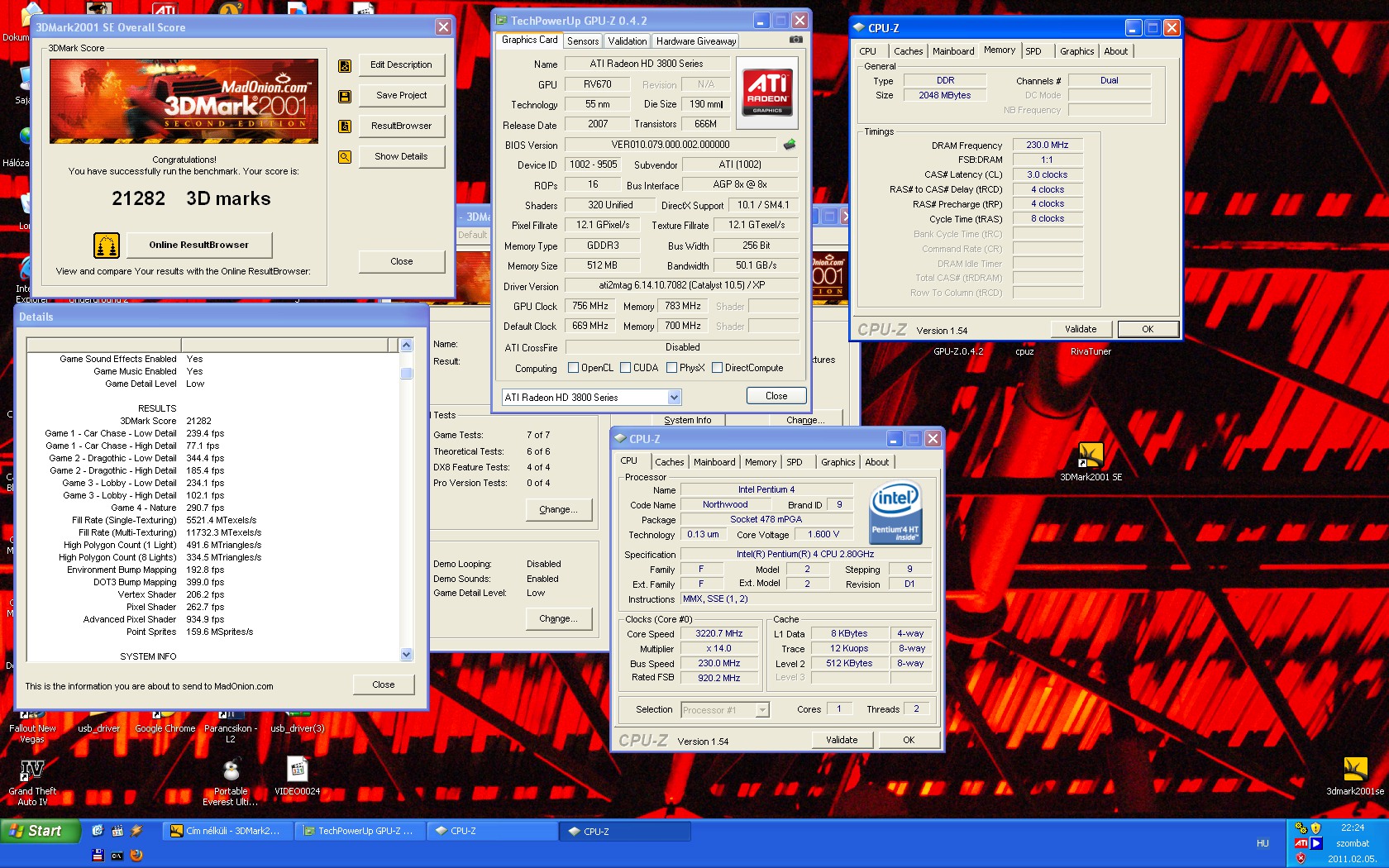Click the Intel Pentium 4 HT logo
1389x868 pixels.
895,513
